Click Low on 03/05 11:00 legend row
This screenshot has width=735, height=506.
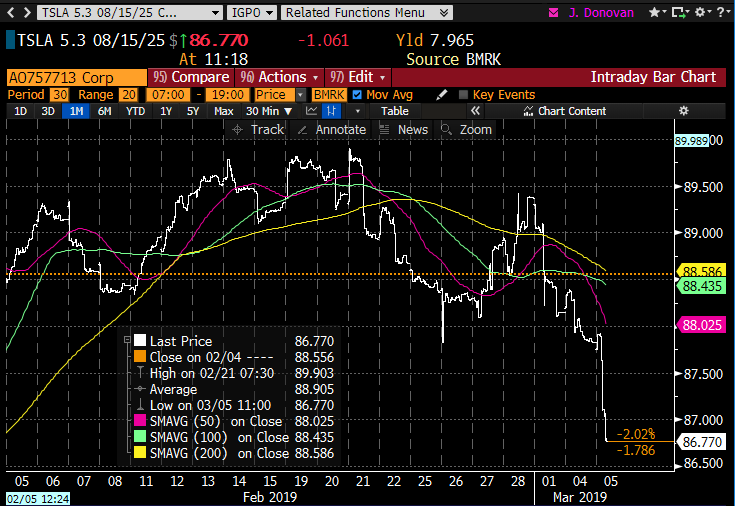234,405
